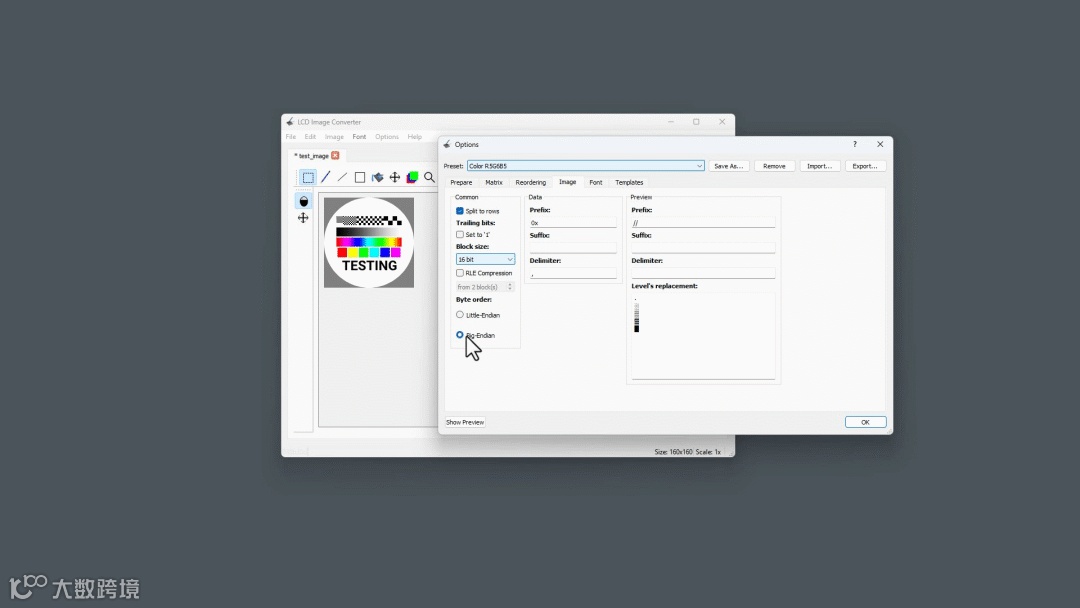1080x608 pixels.
Task: Maximize the LCD Image Converter window
Action: (696, 122)
